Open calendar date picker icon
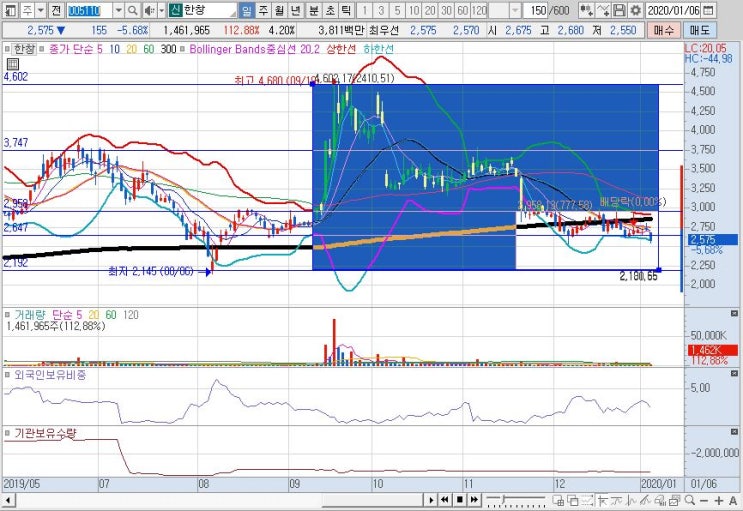The height and width of the screenshot is (511, 743). tap(708, 10)
